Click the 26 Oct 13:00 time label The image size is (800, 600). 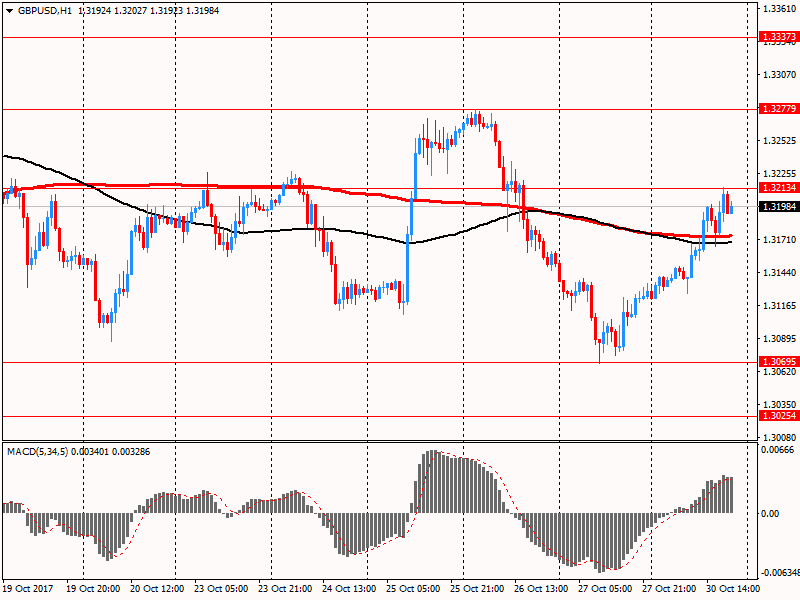(541, 589)
